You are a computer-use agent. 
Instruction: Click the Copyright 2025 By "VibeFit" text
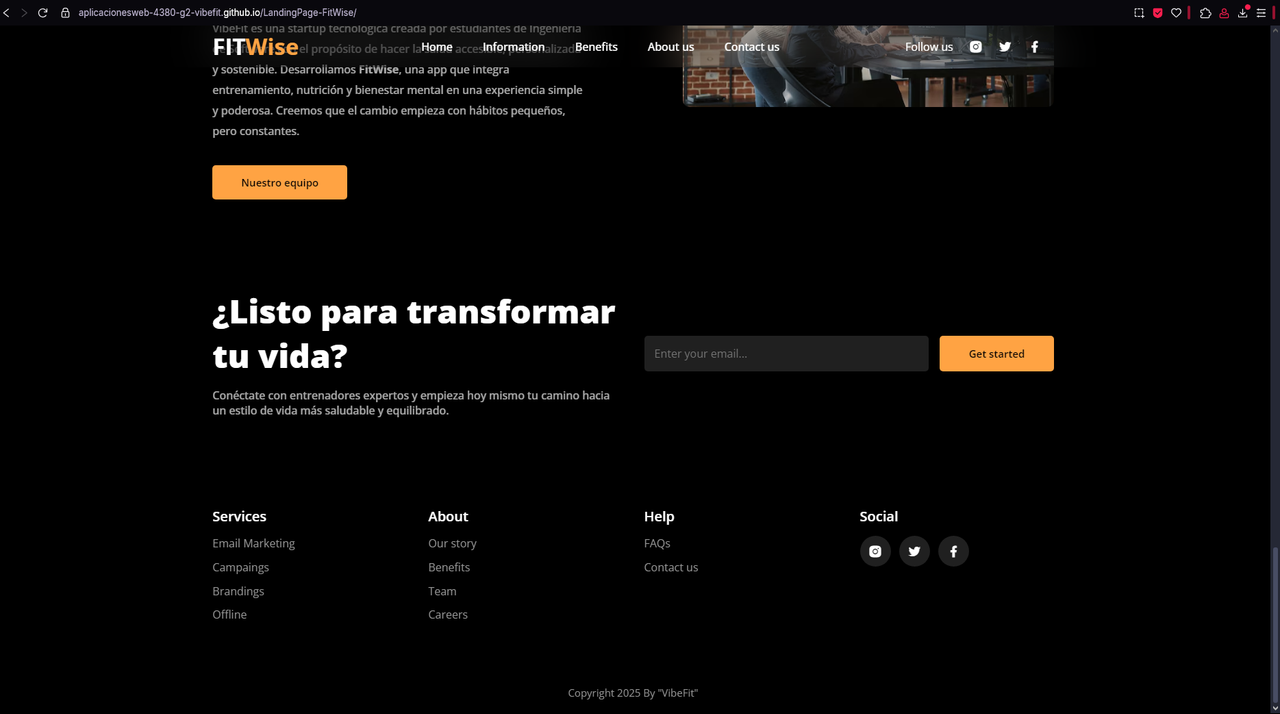633,693
